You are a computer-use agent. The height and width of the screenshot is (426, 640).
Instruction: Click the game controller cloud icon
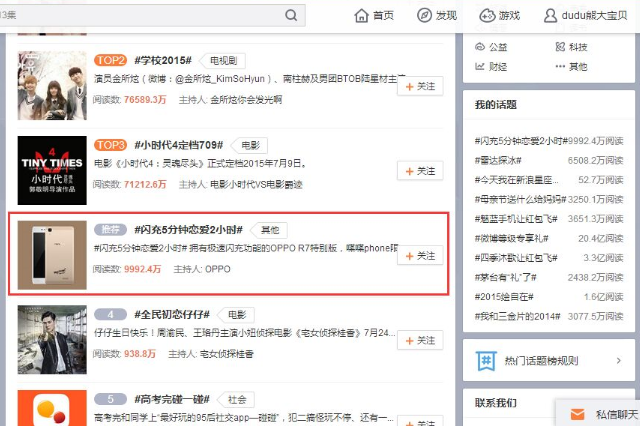487,16
